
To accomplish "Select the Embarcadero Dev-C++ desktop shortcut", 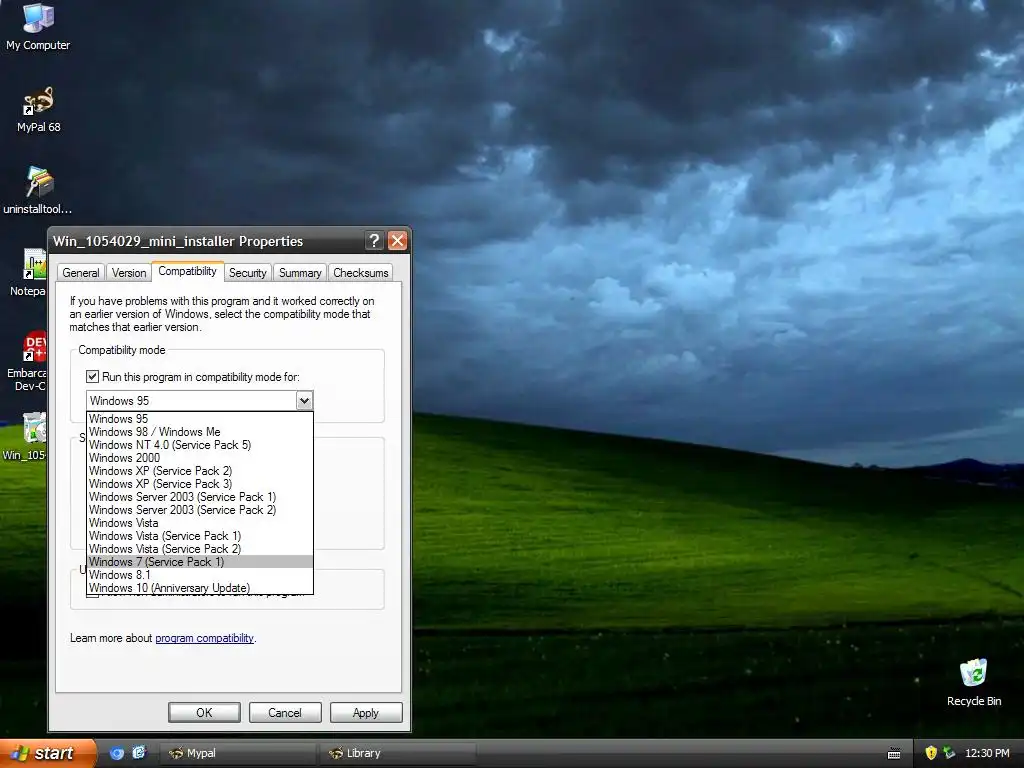I will 27,360.
